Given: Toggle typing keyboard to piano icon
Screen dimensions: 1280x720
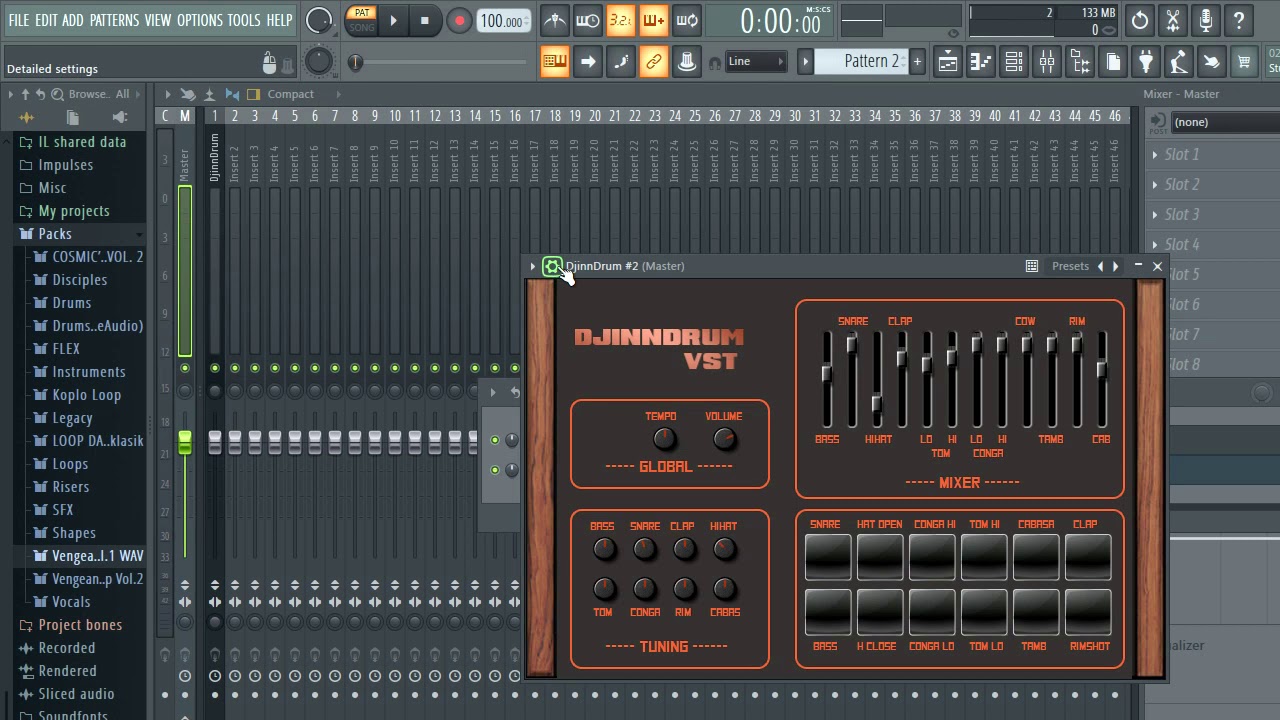Looking at the screenshot, I should click(x=554, y=62).
